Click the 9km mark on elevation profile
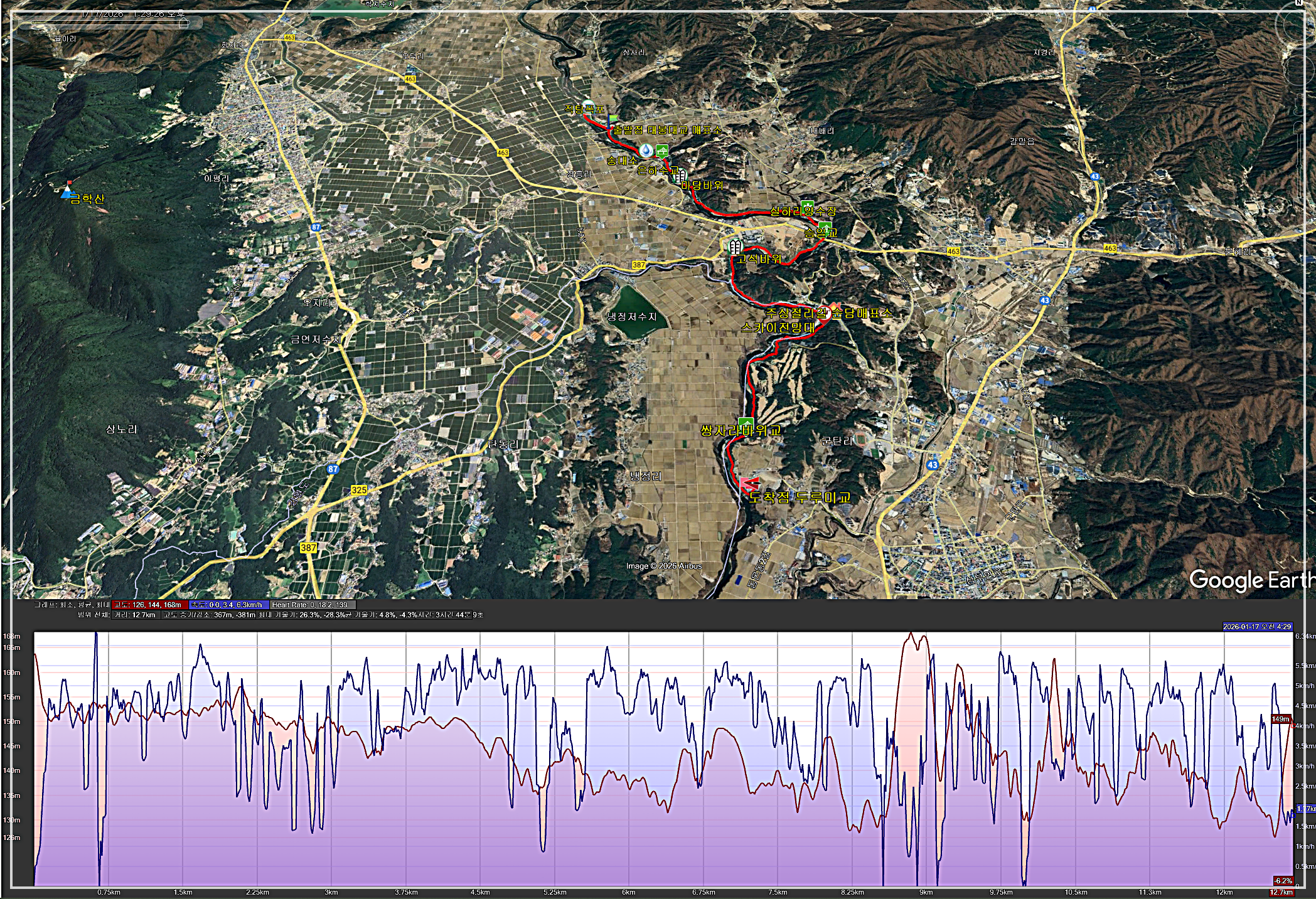Image resolution: width=1316 pixels, height=899 pixels. click(926, 892)
